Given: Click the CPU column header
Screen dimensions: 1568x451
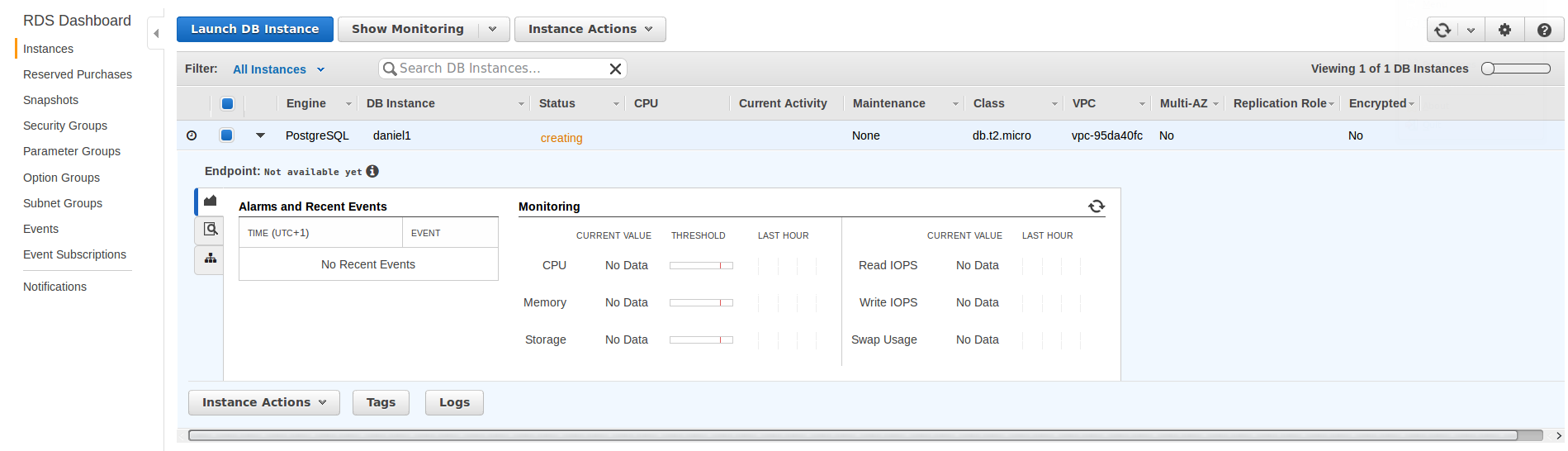Looking at the screenshot, I should click(x=646, y=103).
